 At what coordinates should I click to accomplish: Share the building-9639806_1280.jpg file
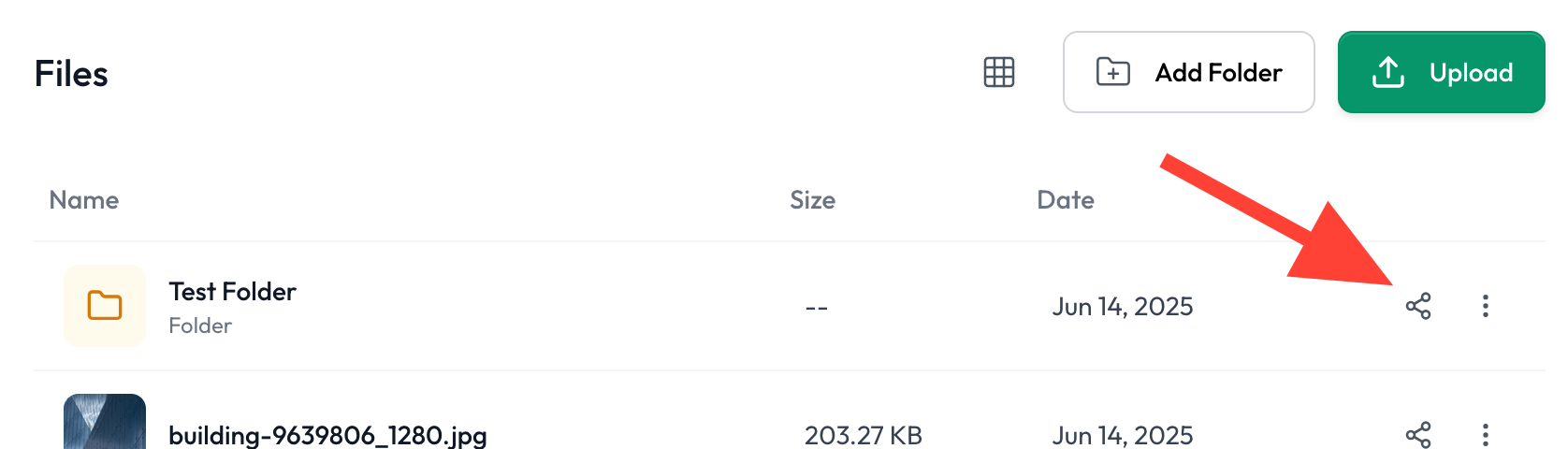coord(1418,435)
